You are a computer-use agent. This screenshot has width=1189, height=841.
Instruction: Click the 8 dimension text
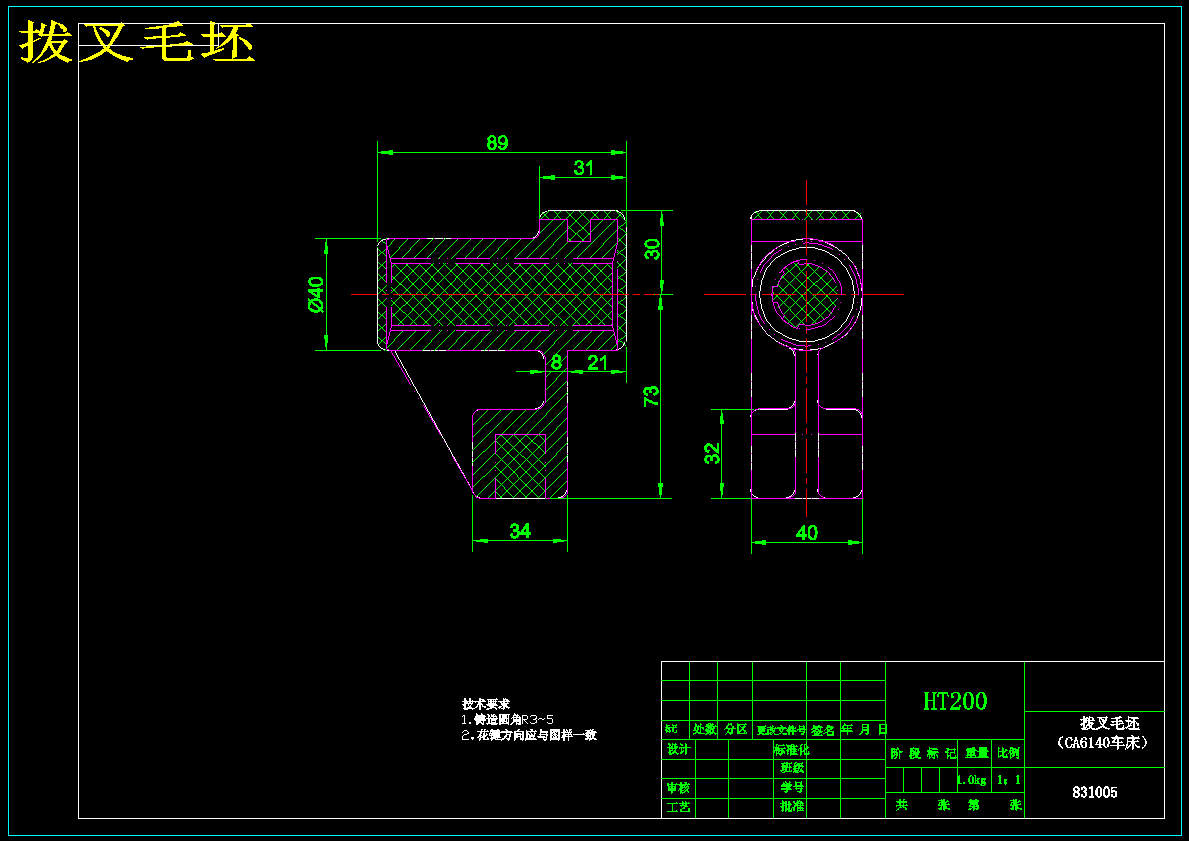pyautogui.click(x=556, y=362)
